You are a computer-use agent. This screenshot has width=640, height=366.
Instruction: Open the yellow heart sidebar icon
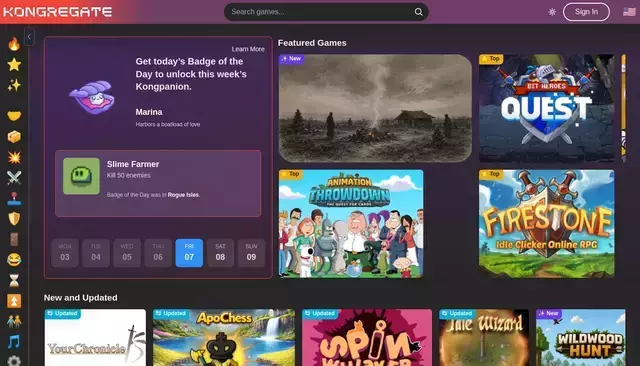[14, 116]
